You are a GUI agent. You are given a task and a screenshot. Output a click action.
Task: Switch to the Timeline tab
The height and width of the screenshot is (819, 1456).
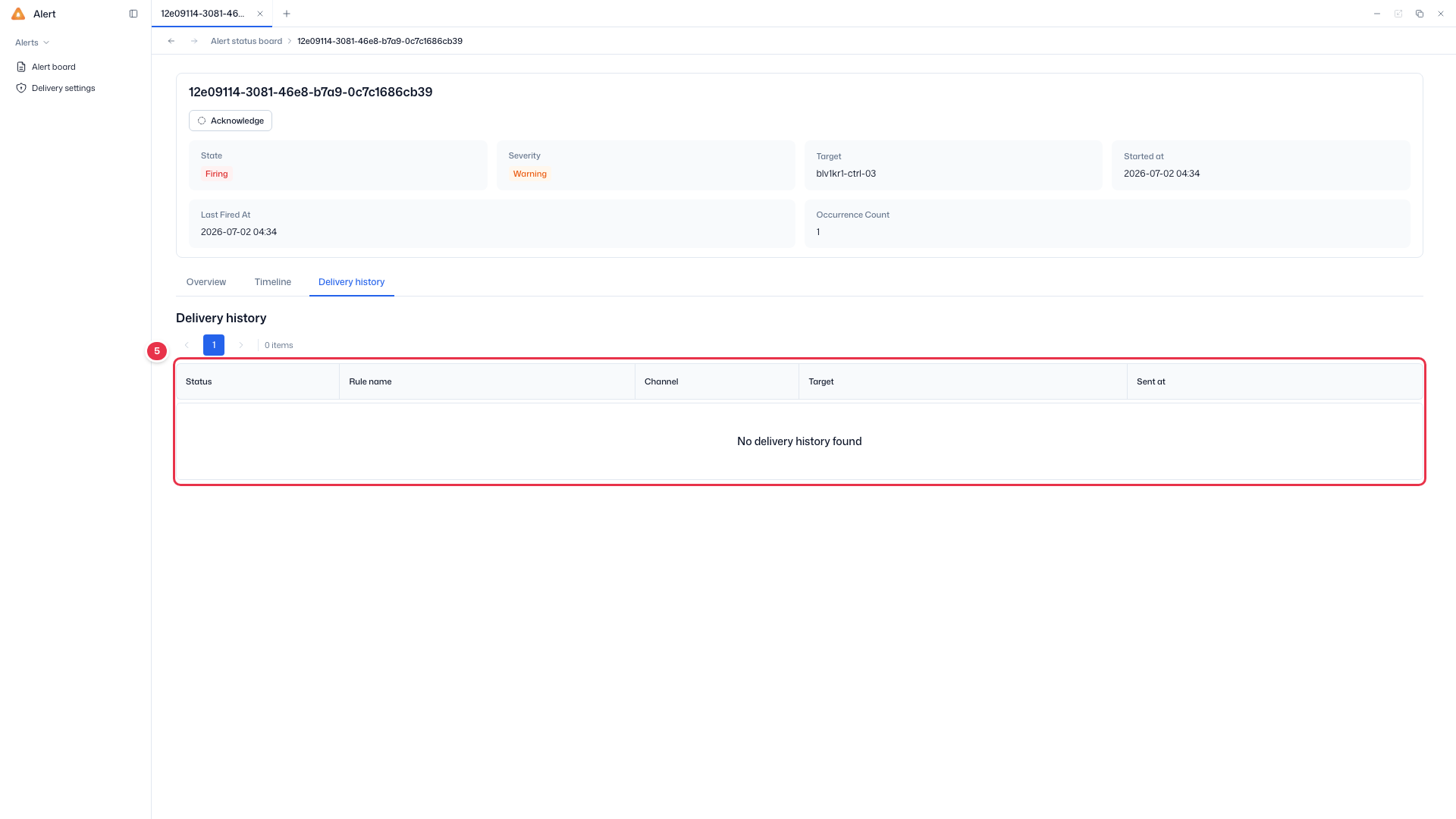pos(273,282)
